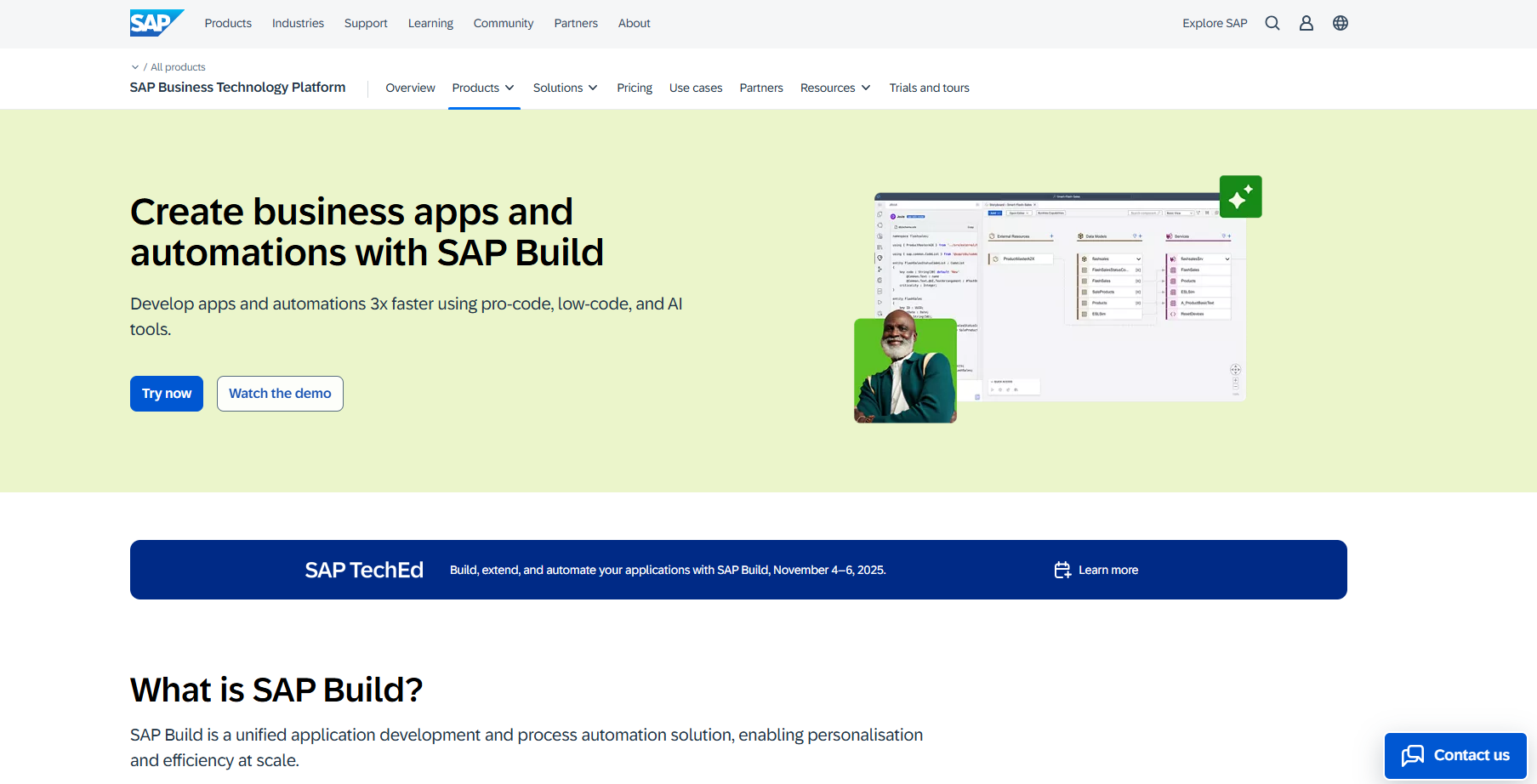Click the SAP TechEd banner title
Viewport: 1537px width, 784px height.
(x=364, y=570)
